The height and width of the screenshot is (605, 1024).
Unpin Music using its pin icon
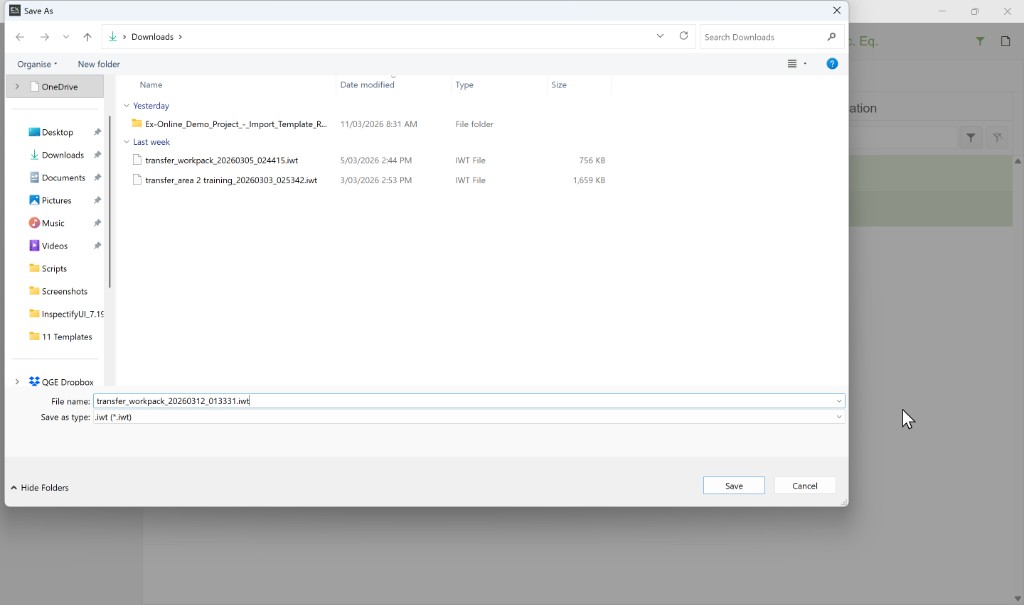[97, 223]
